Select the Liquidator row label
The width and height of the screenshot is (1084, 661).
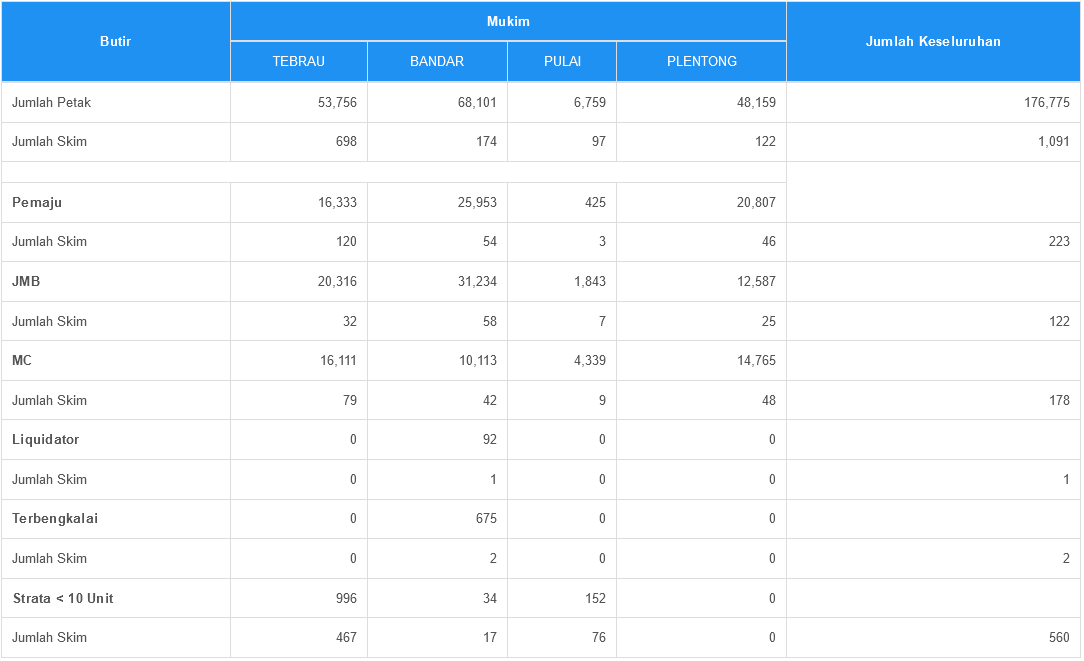click(x=46, y=439)
